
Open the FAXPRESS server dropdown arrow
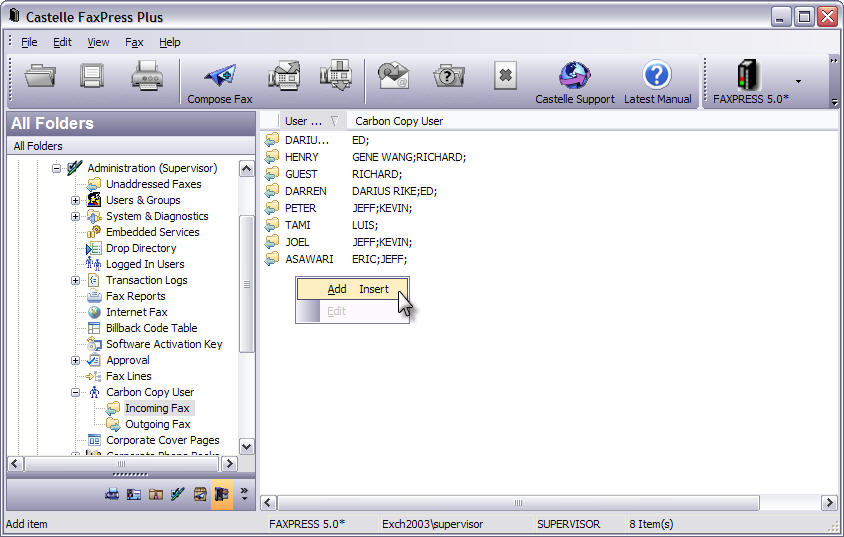pos(798,82)
